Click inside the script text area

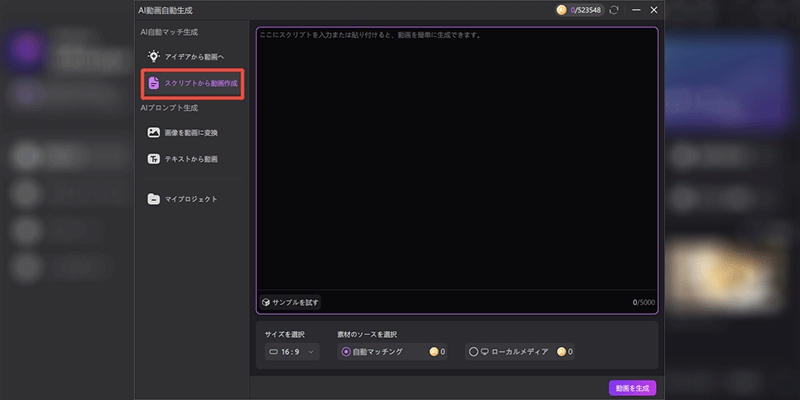pyautogui.click(x=457, y=163)
